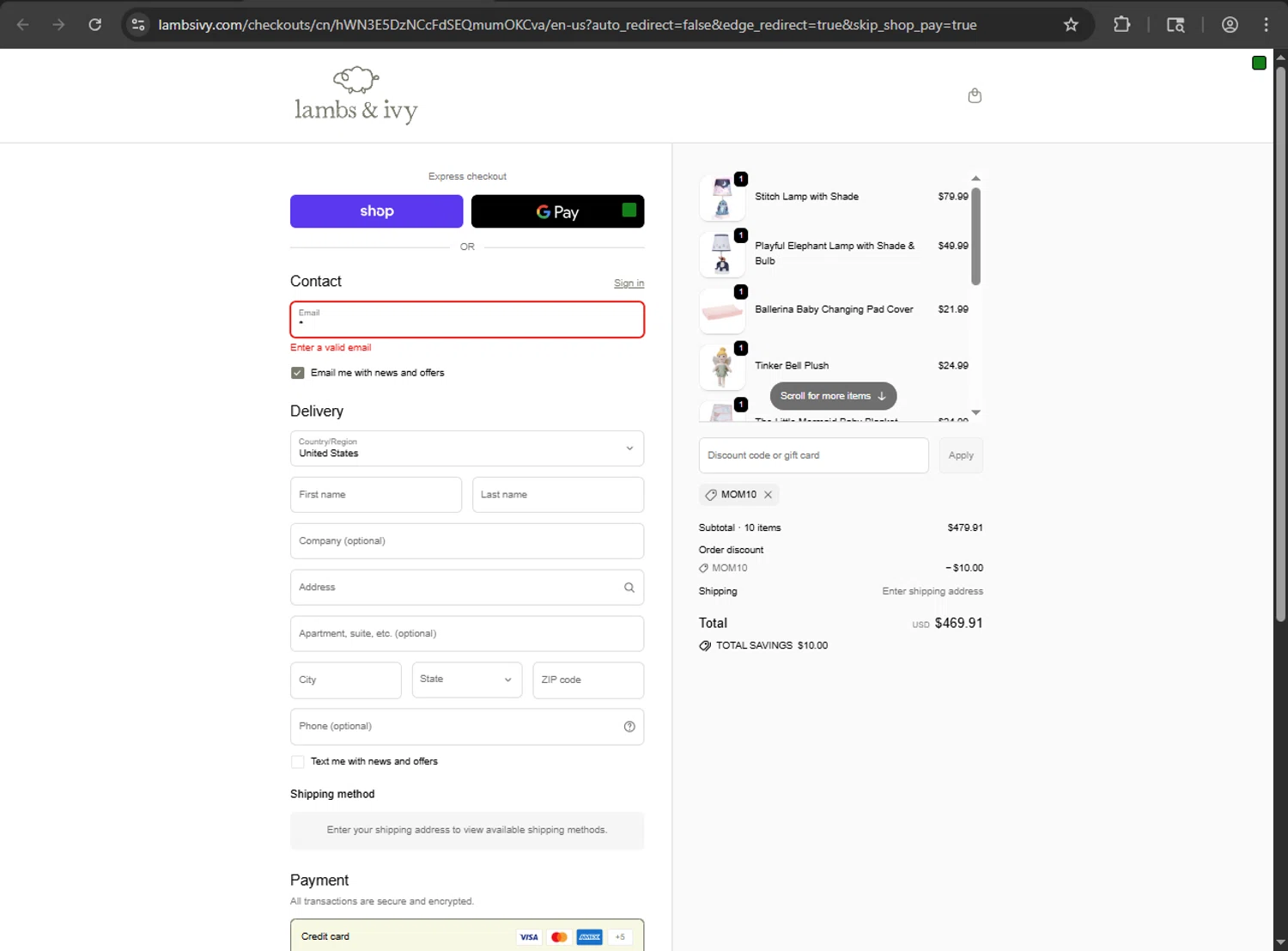Click the order items list scrollbar
The height and width of the screenshot is (951, 1288).
click(975, 236)
